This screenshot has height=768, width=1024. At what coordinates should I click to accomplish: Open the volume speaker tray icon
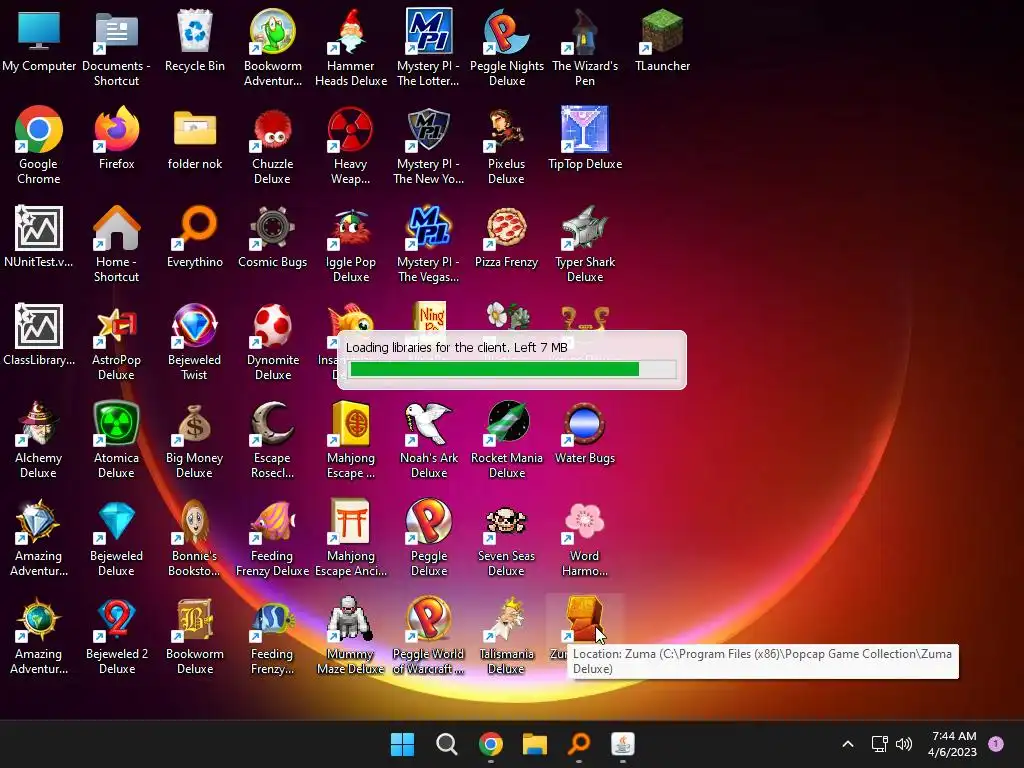coord(904,744)
